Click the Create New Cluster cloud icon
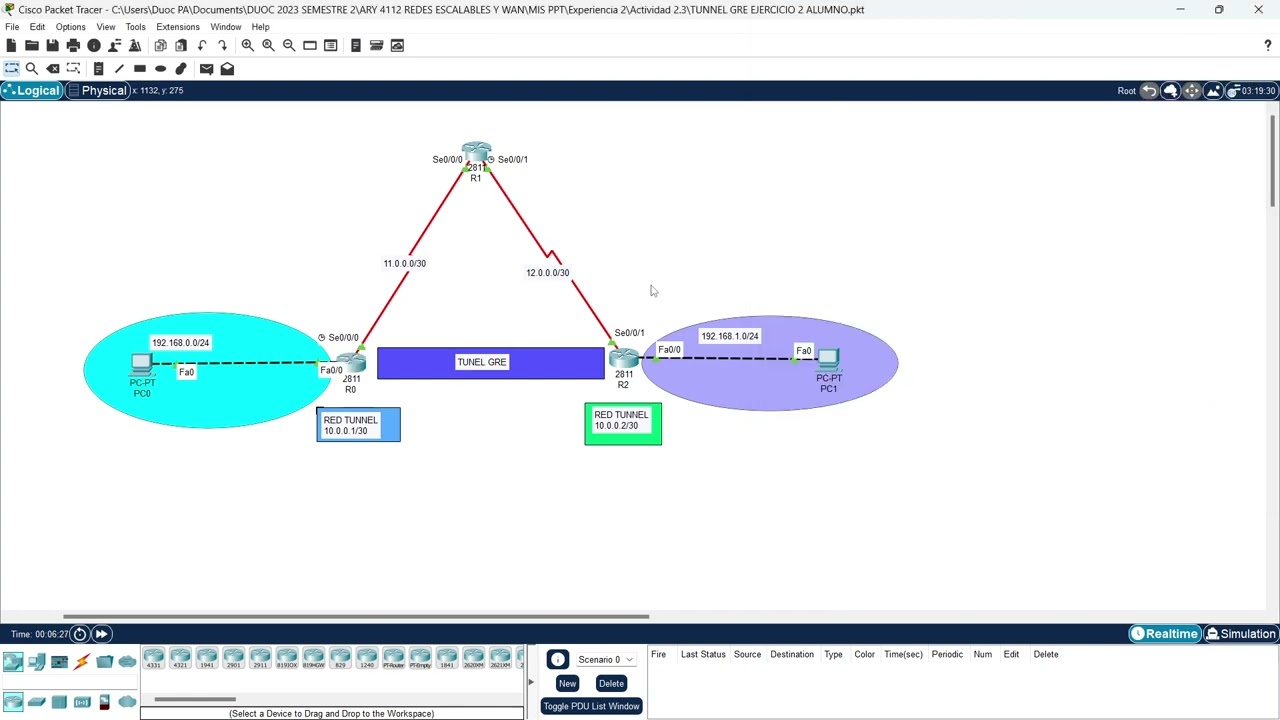Viewport: 1280px width, 720px height. pos(1170,91)
